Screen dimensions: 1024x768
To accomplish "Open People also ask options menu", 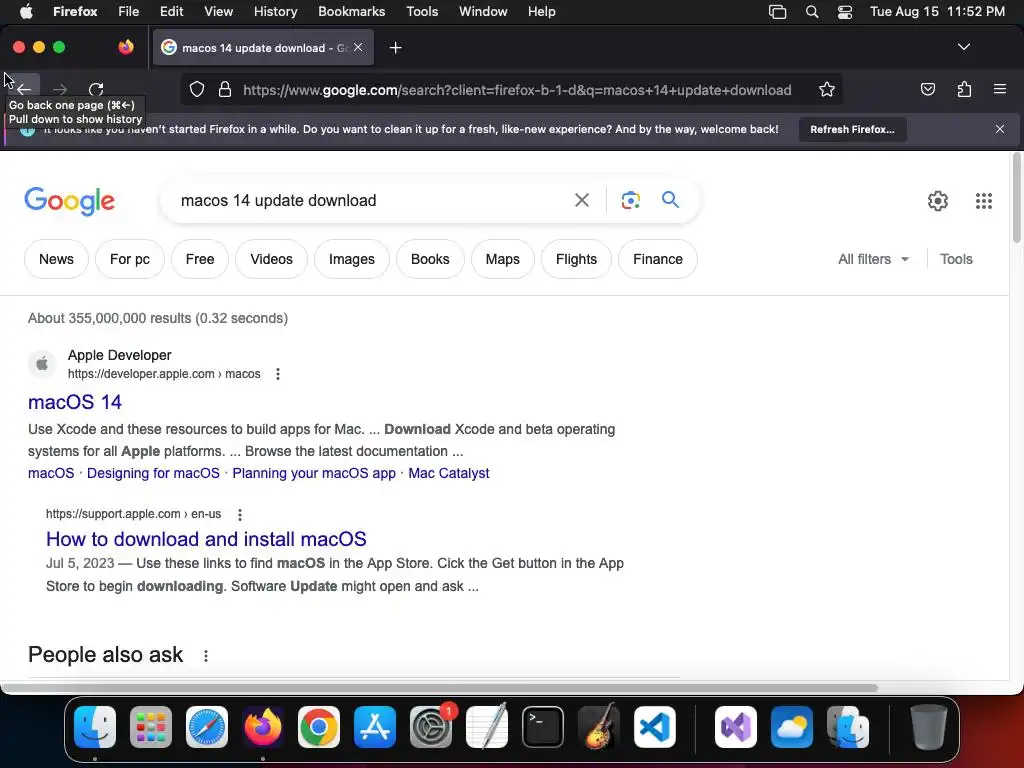I will [206, 656].
